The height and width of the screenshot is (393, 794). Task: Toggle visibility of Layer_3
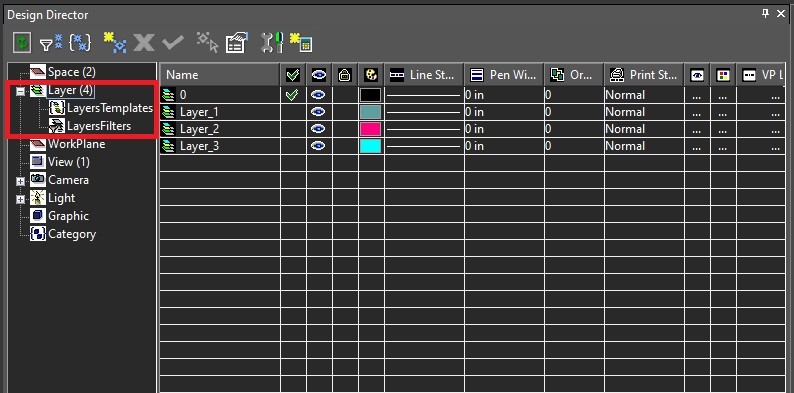319,146
